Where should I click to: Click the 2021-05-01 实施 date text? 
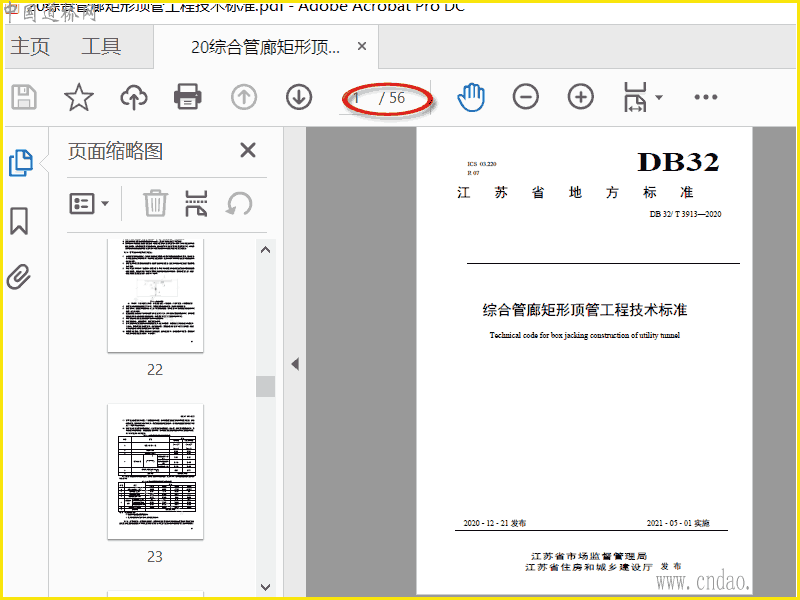[678, 523]
